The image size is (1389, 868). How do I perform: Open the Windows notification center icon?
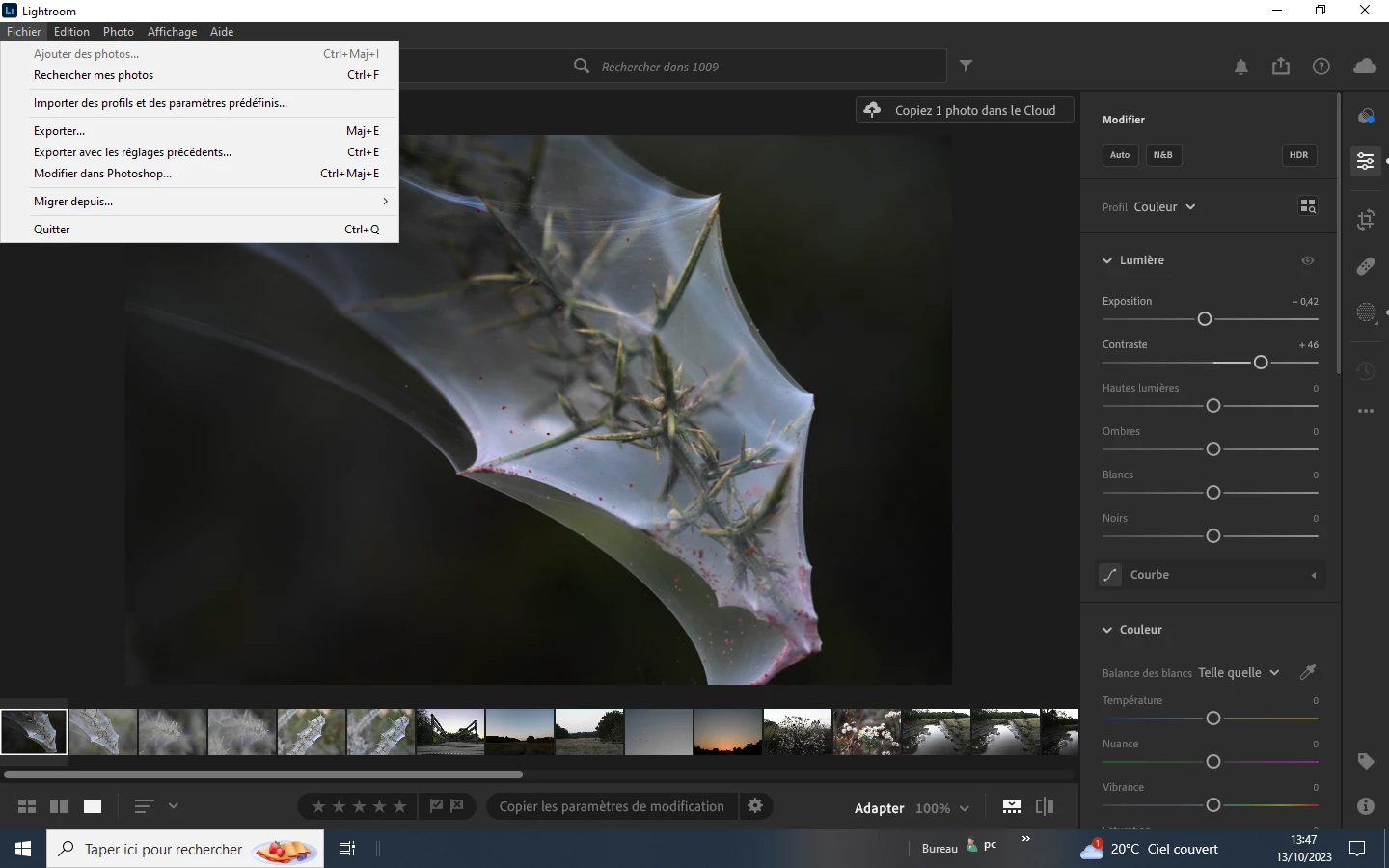point(1357,849)
